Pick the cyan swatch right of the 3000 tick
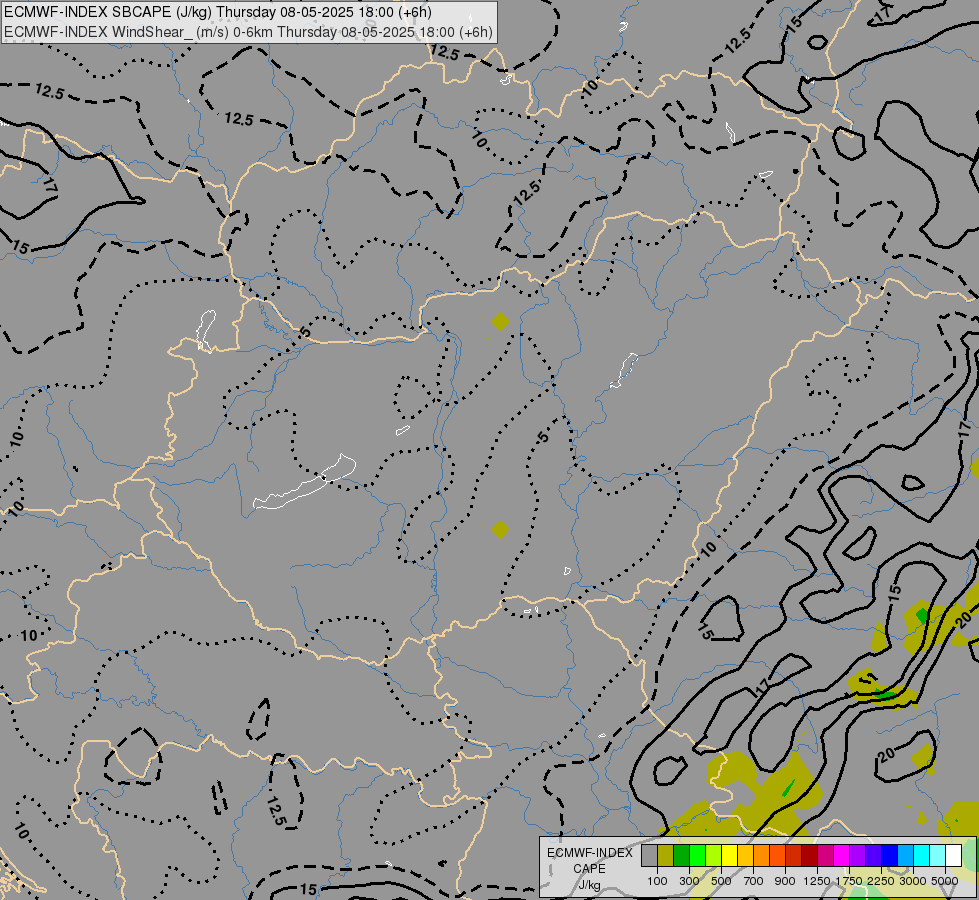Image resolution: width=979 pixels, height=900 pixels. [x=922, y=856]
